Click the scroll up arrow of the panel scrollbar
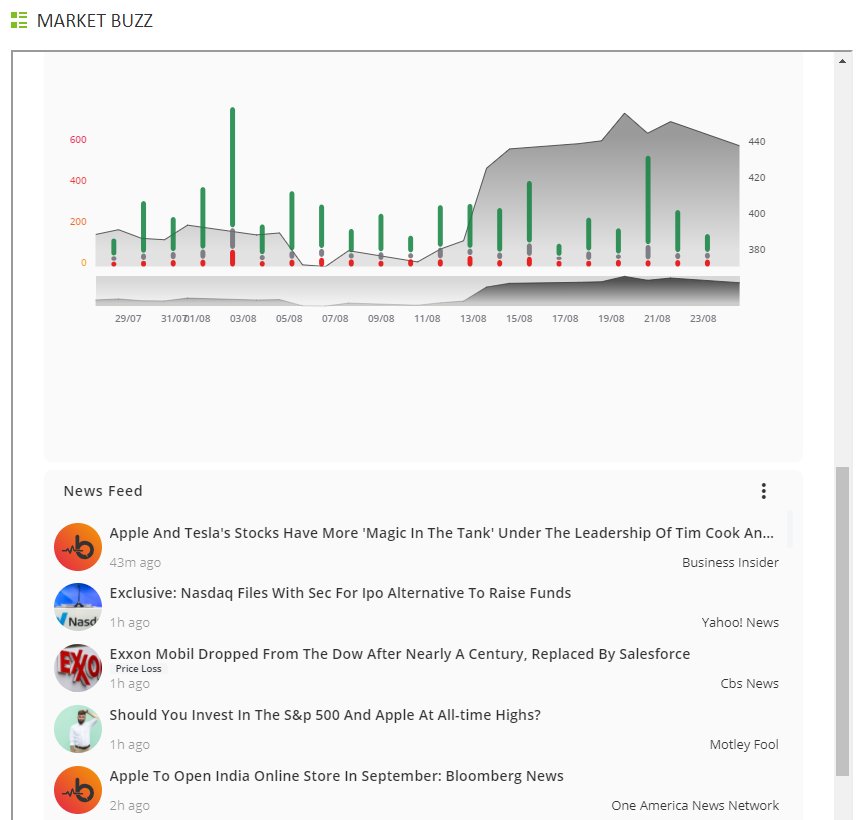Screen dimensions: 865x820 (x=842, y=61)
